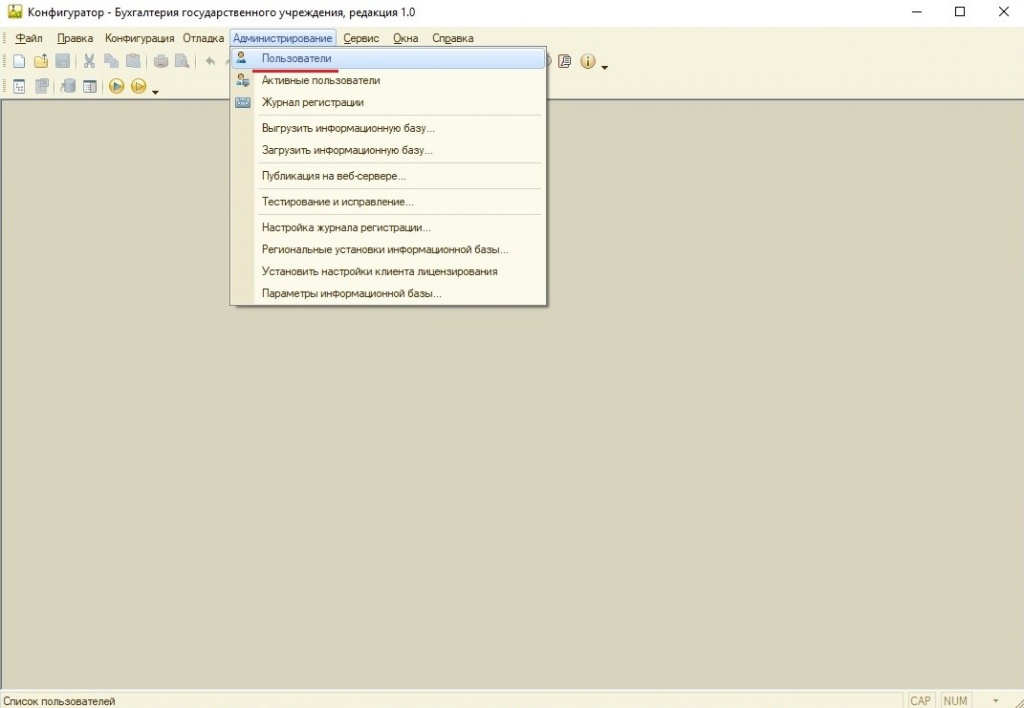
Task: Click the status text Список пользователей
Action: tap(59, 701)
